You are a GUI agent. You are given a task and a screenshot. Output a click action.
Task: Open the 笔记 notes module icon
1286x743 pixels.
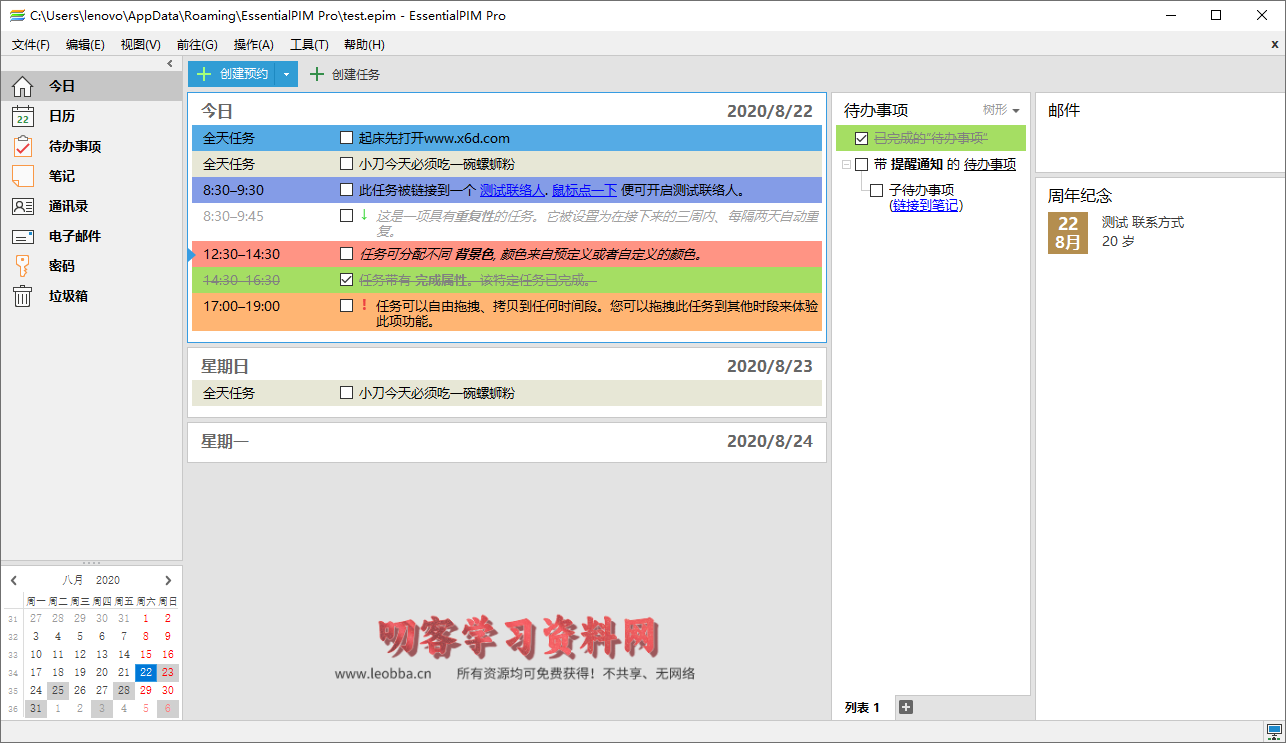click(22, 177)
